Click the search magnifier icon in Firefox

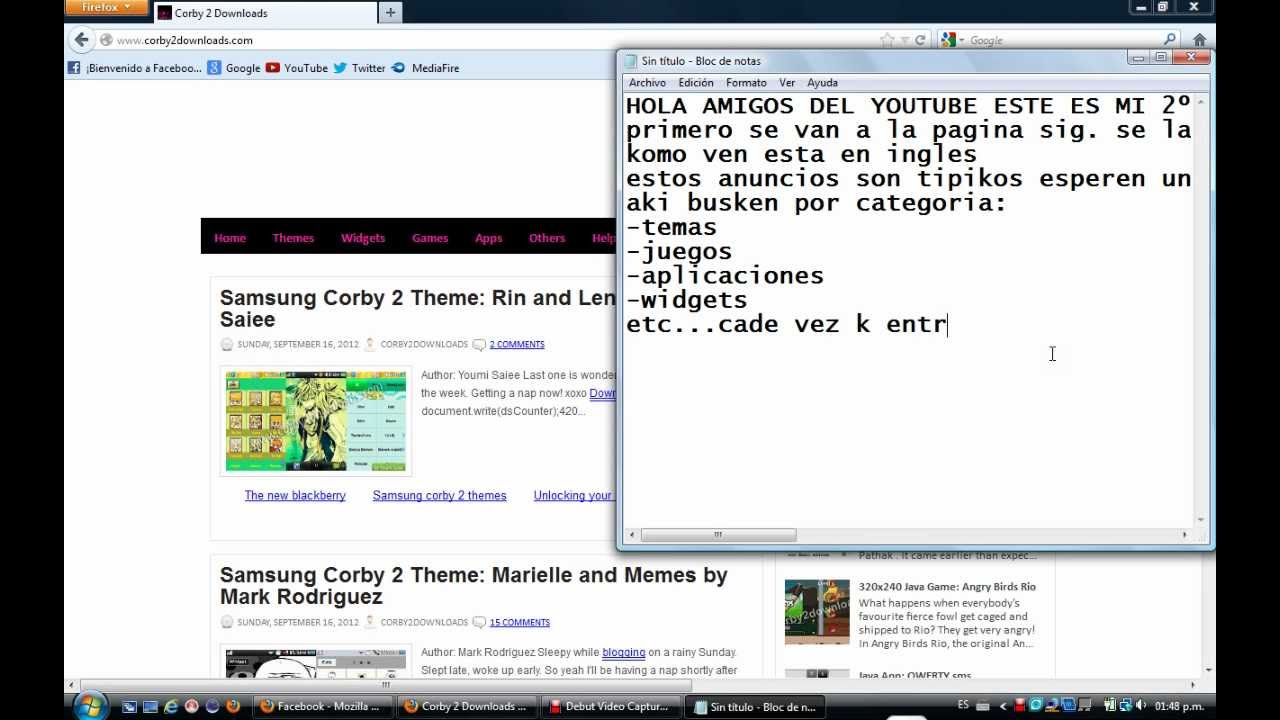(x=1171, y=40)
